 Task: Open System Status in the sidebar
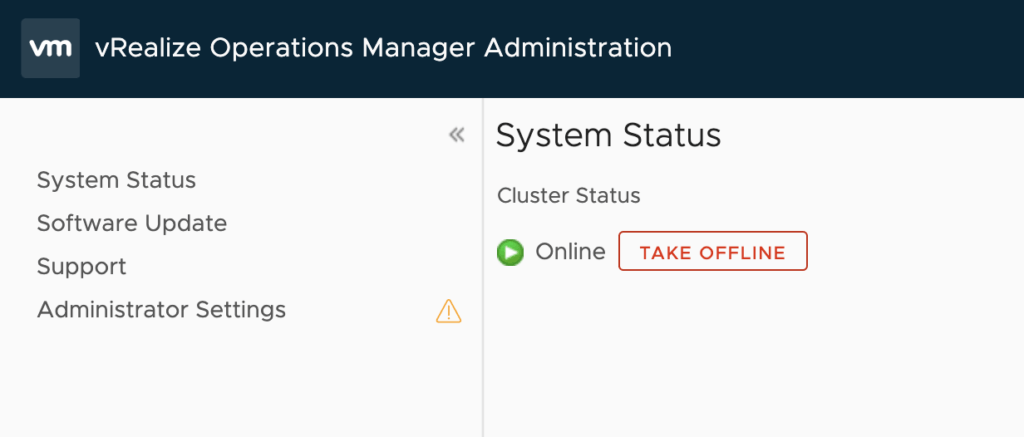tap(116, 181)
